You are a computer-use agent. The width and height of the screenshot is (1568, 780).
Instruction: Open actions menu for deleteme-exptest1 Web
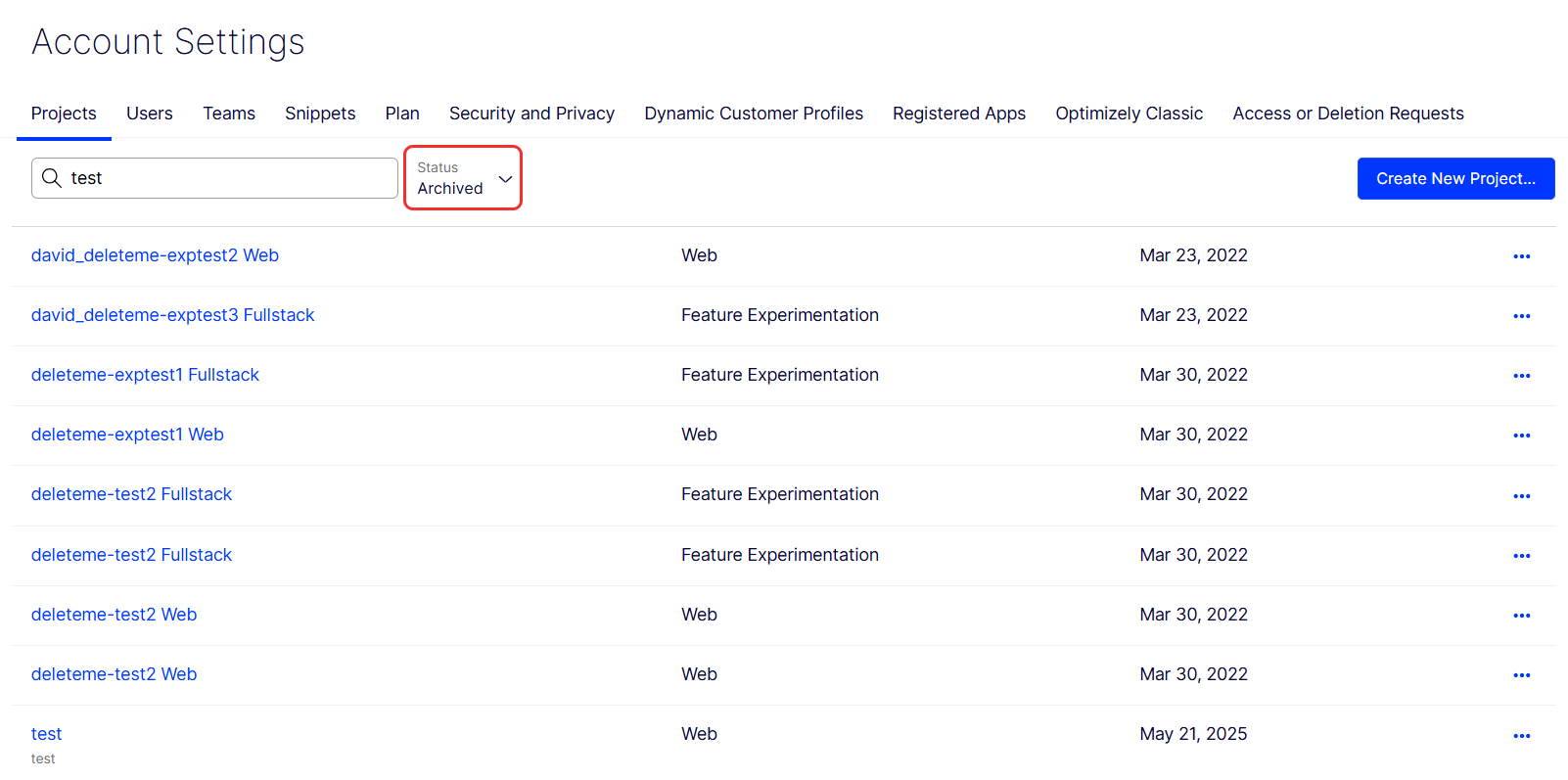pyautogui.click(x=1521, y=436)
